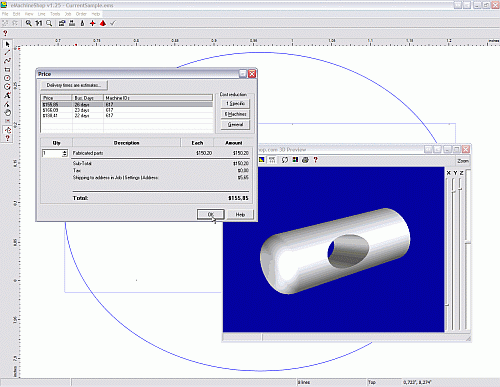The height and width of the screenshot is (387, 500).
Task: Open the View menu
Action: pyautogui.click(x=29, y=14)
